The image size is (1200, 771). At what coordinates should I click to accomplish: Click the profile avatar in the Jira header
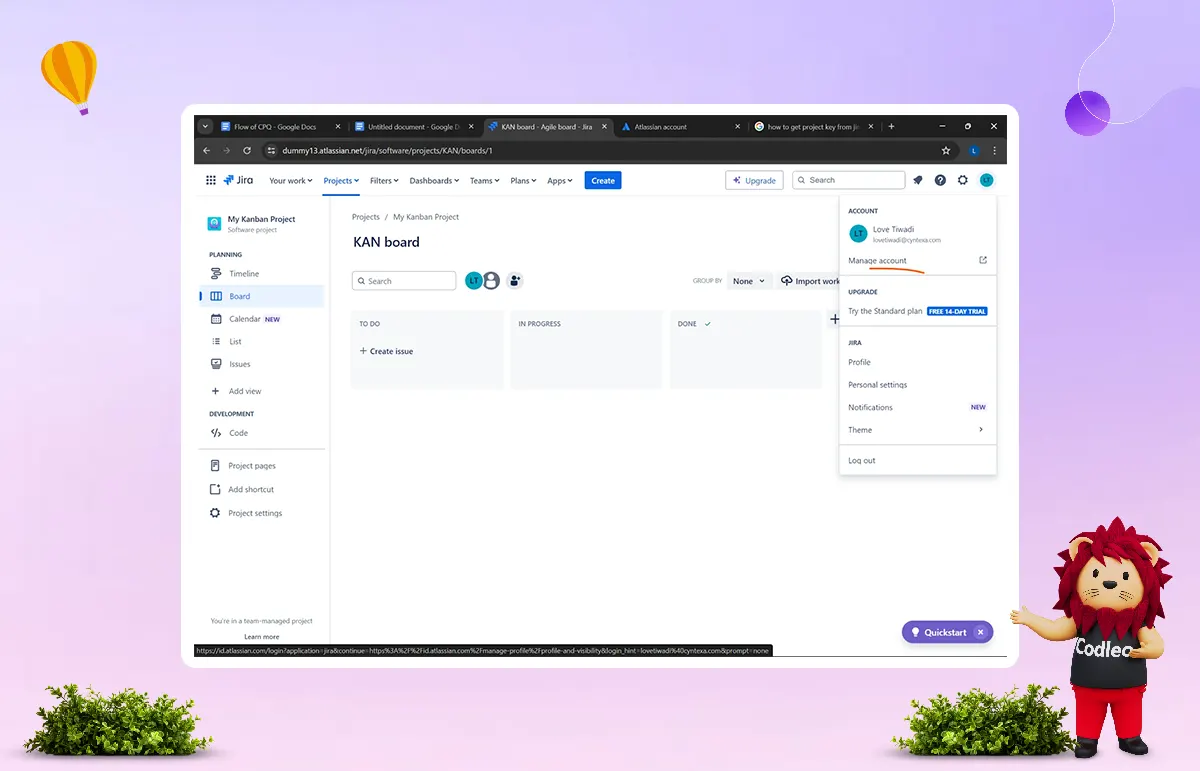click(986, 180)
